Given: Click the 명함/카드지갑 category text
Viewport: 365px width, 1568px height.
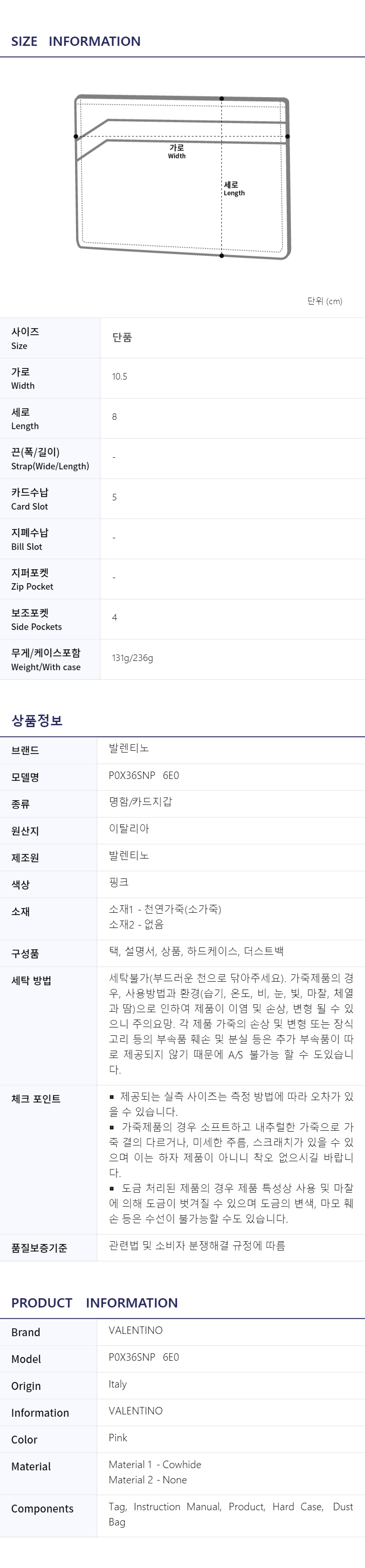Looking at the screenshot, I should click(x=140, y=802).
